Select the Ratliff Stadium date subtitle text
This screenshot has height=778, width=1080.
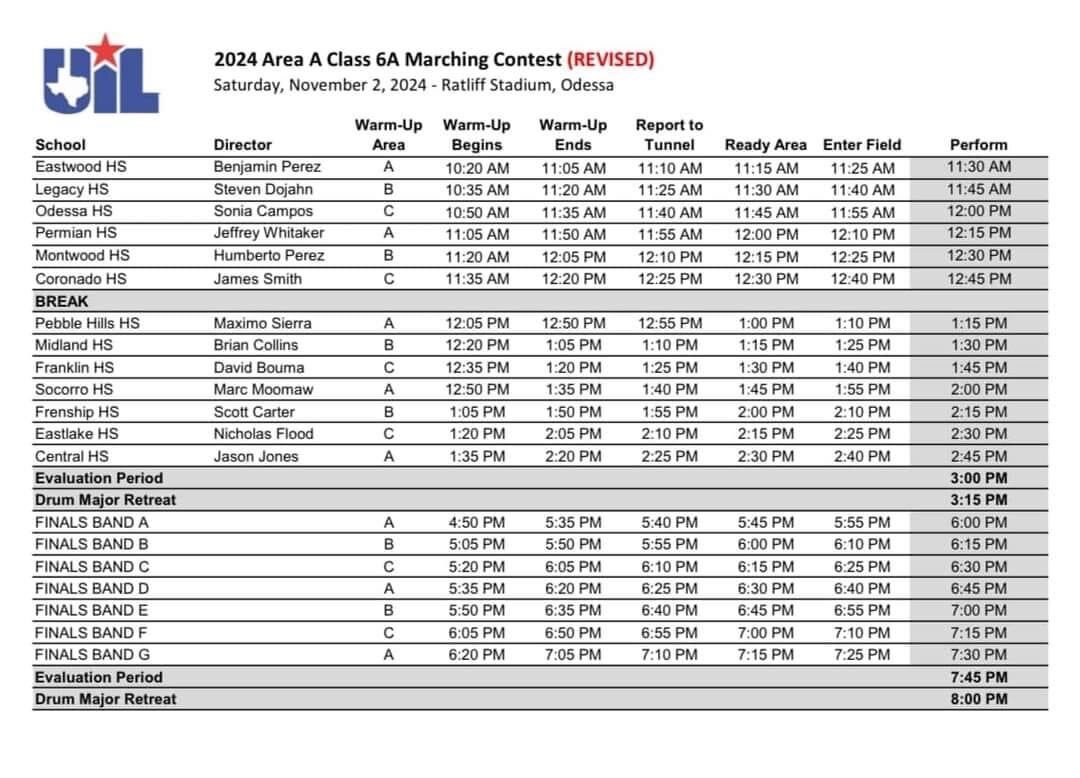click(413, 85)
